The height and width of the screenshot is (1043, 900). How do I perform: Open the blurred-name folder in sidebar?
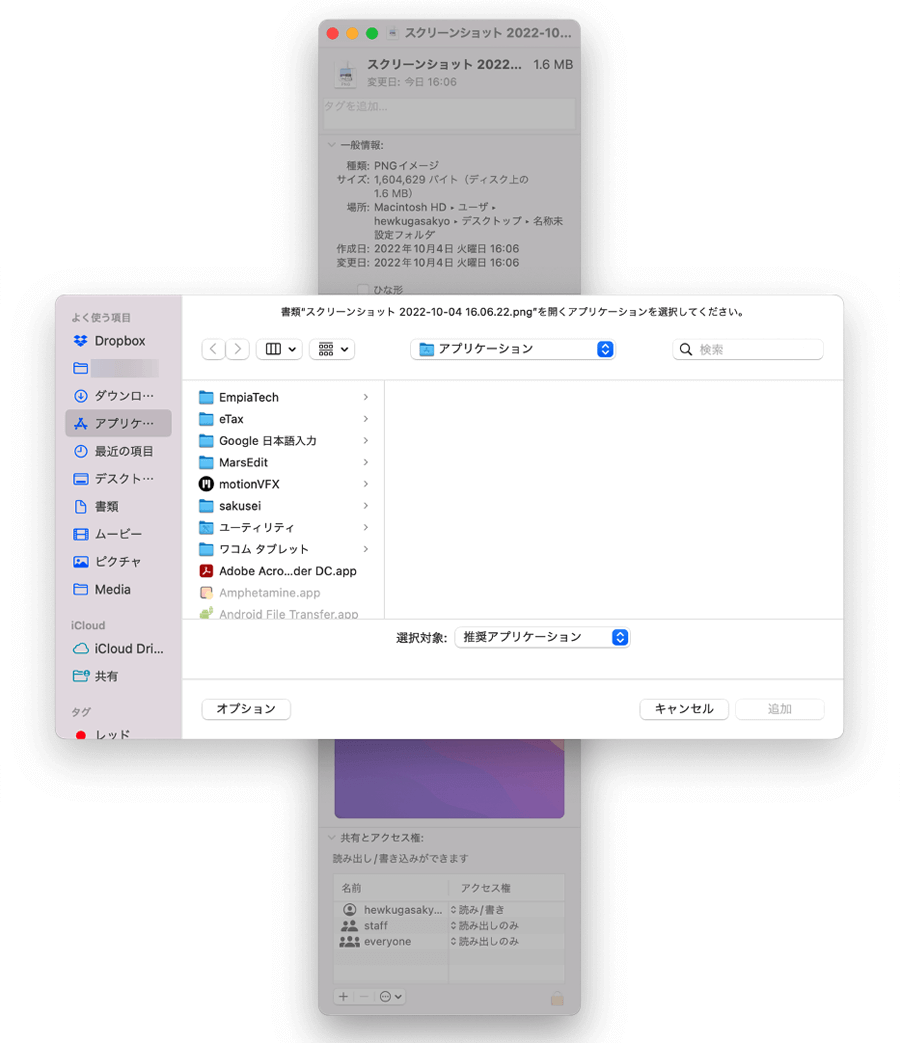point(118,368)
